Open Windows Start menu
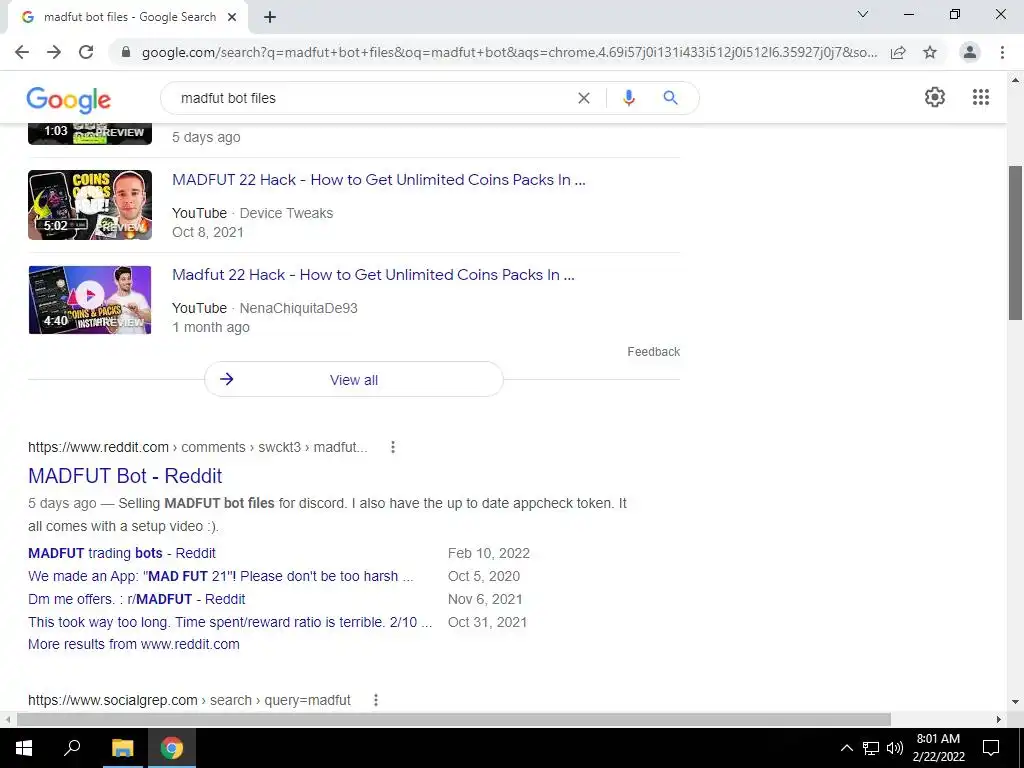The height and width of the screenshot is (768, 1024). (24, 748)
